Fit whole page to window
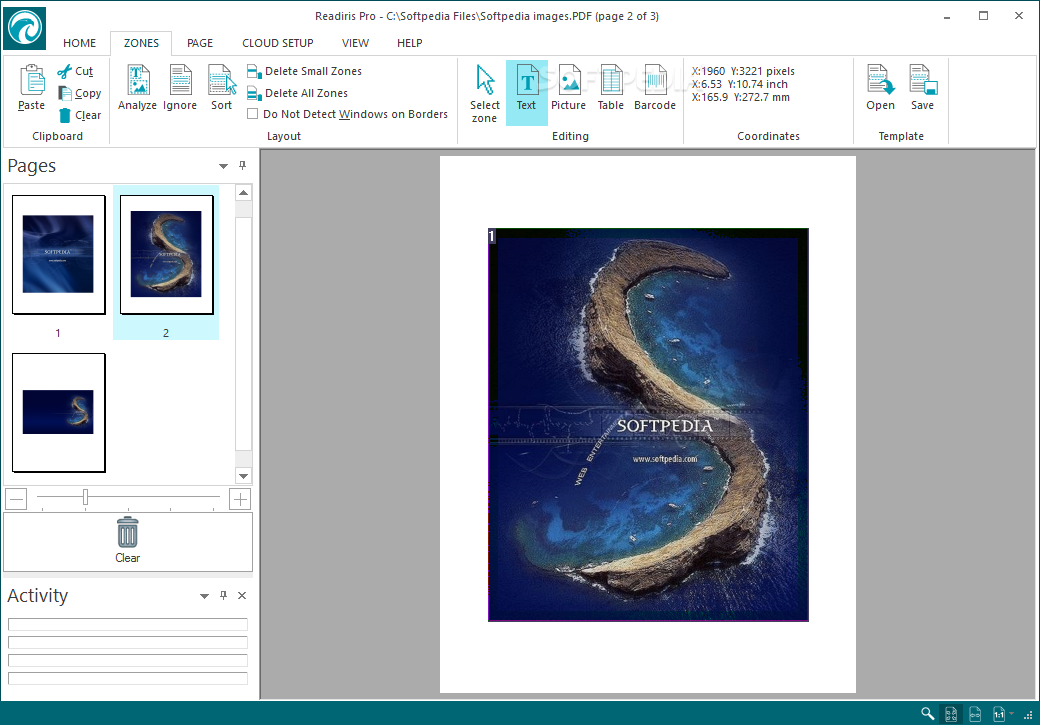Screen dimensions: 1040x725 (x=951, y=714)
